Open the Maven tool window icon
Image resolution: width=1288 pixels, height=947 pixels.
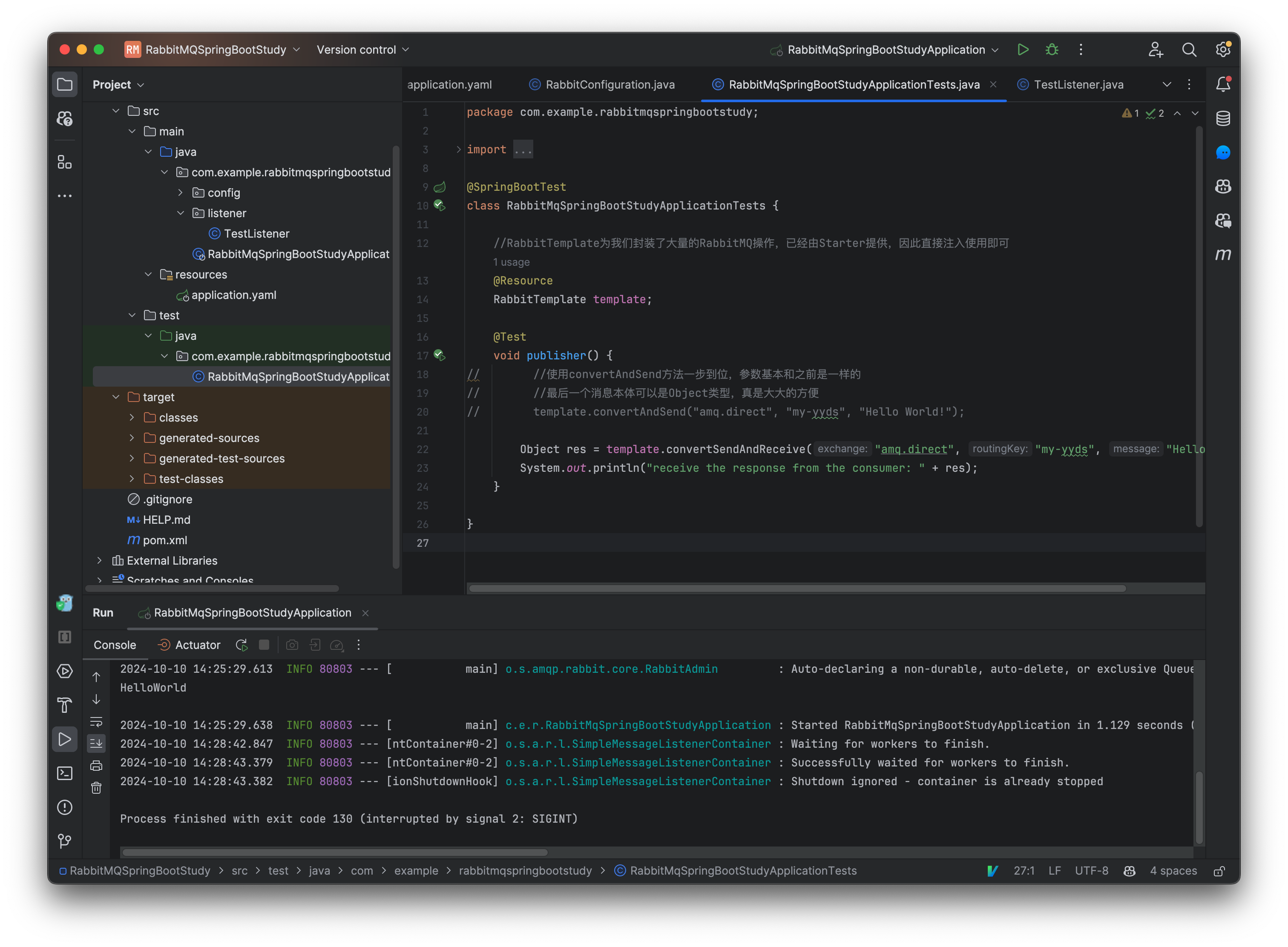coord(1223,255)
